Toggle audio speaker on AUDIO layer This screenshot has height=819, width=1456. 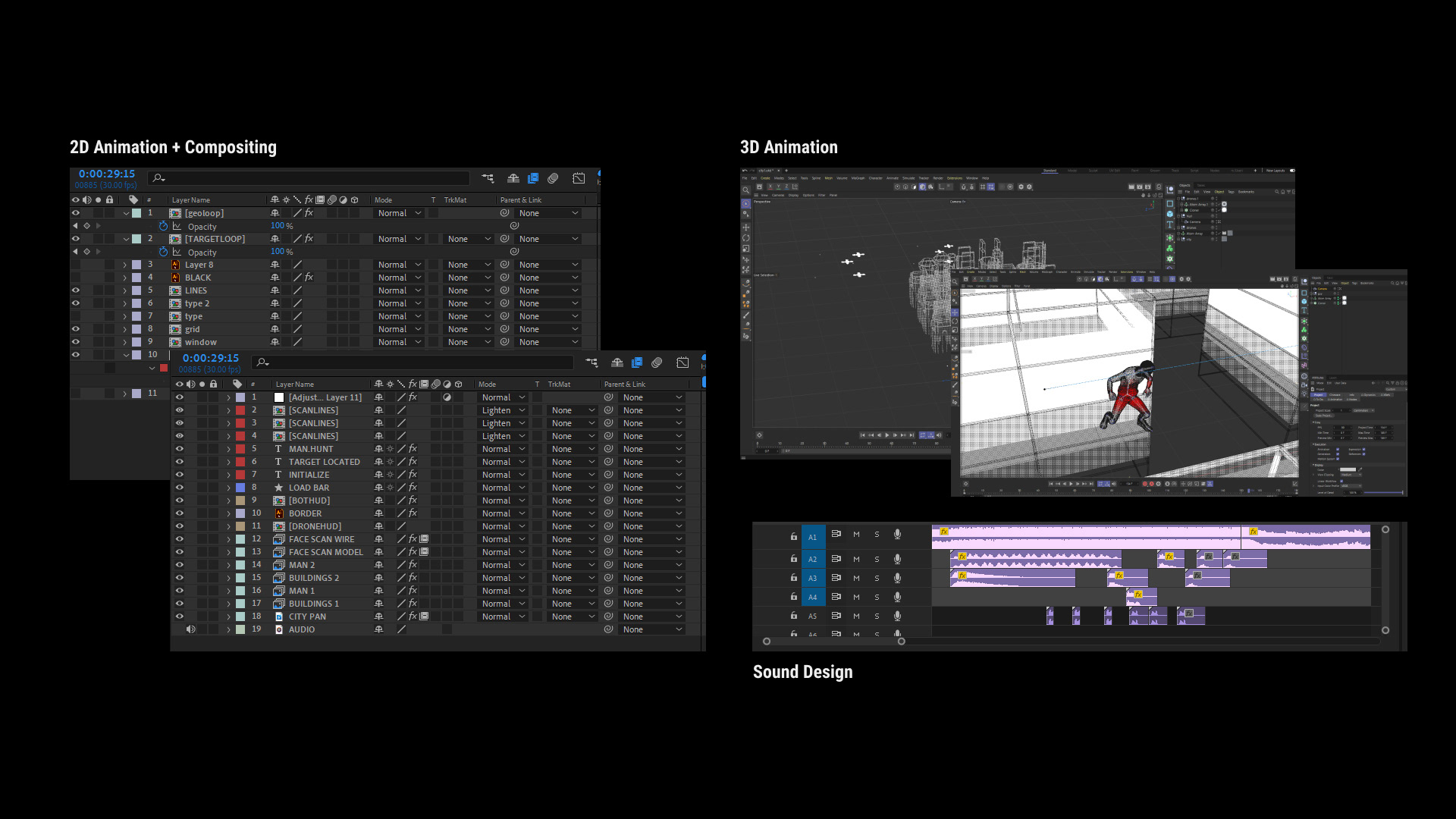click(191, 629)
